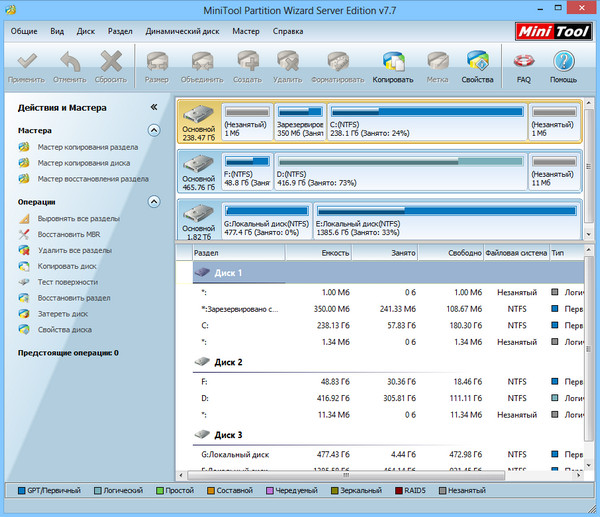The image size is (600, 517).
Task: Open the Справка menu
Action: (x=289, y=31)
